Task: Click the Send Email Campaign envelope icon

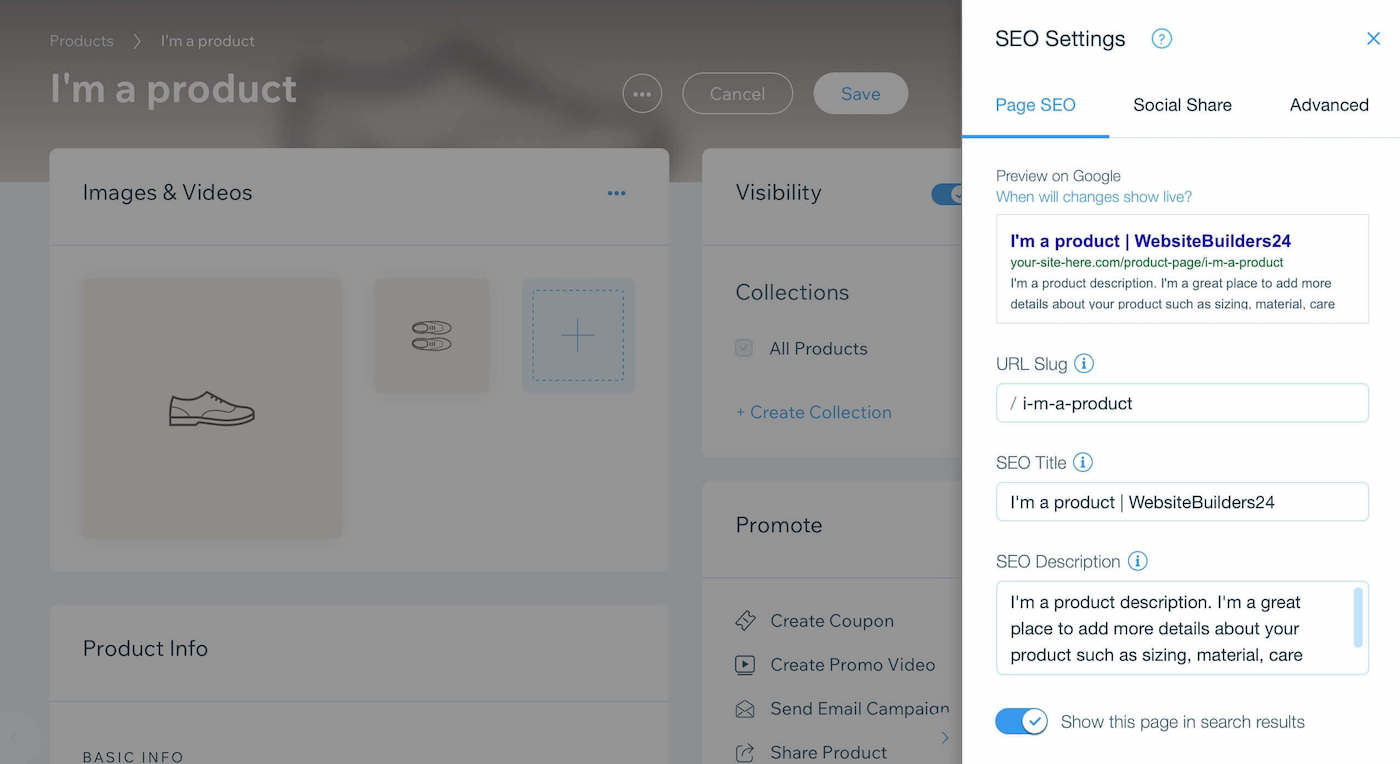Action: click(745, 709)
